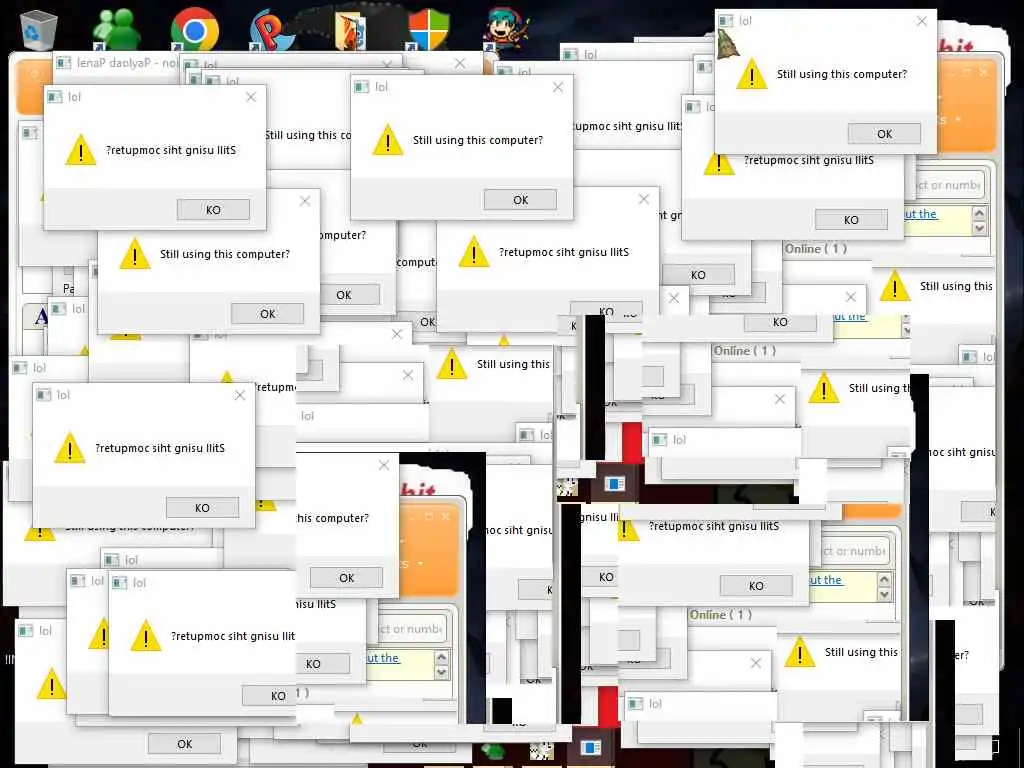
Task: Open the folder-with-document desktop shortcut
Action: [350, 30]
